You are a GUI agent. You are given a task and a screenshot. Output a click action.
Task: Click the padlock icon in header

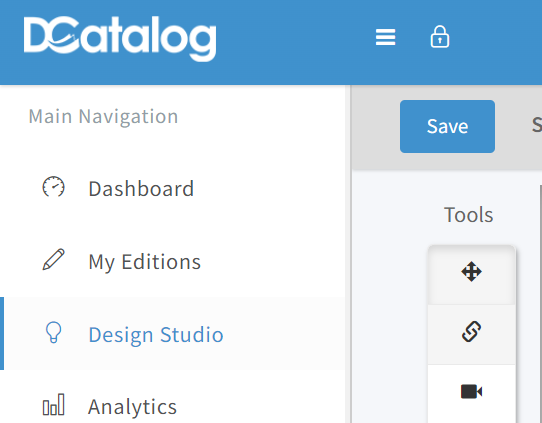[x=440, y=37]
